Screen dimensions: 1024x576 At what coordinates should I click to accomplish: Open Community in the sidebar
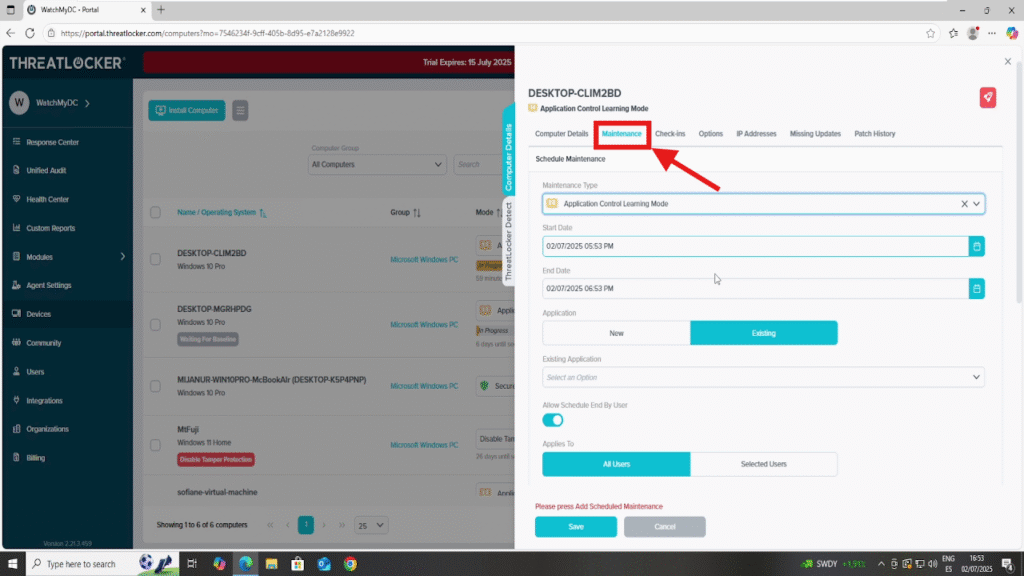(x=43, y=343)
